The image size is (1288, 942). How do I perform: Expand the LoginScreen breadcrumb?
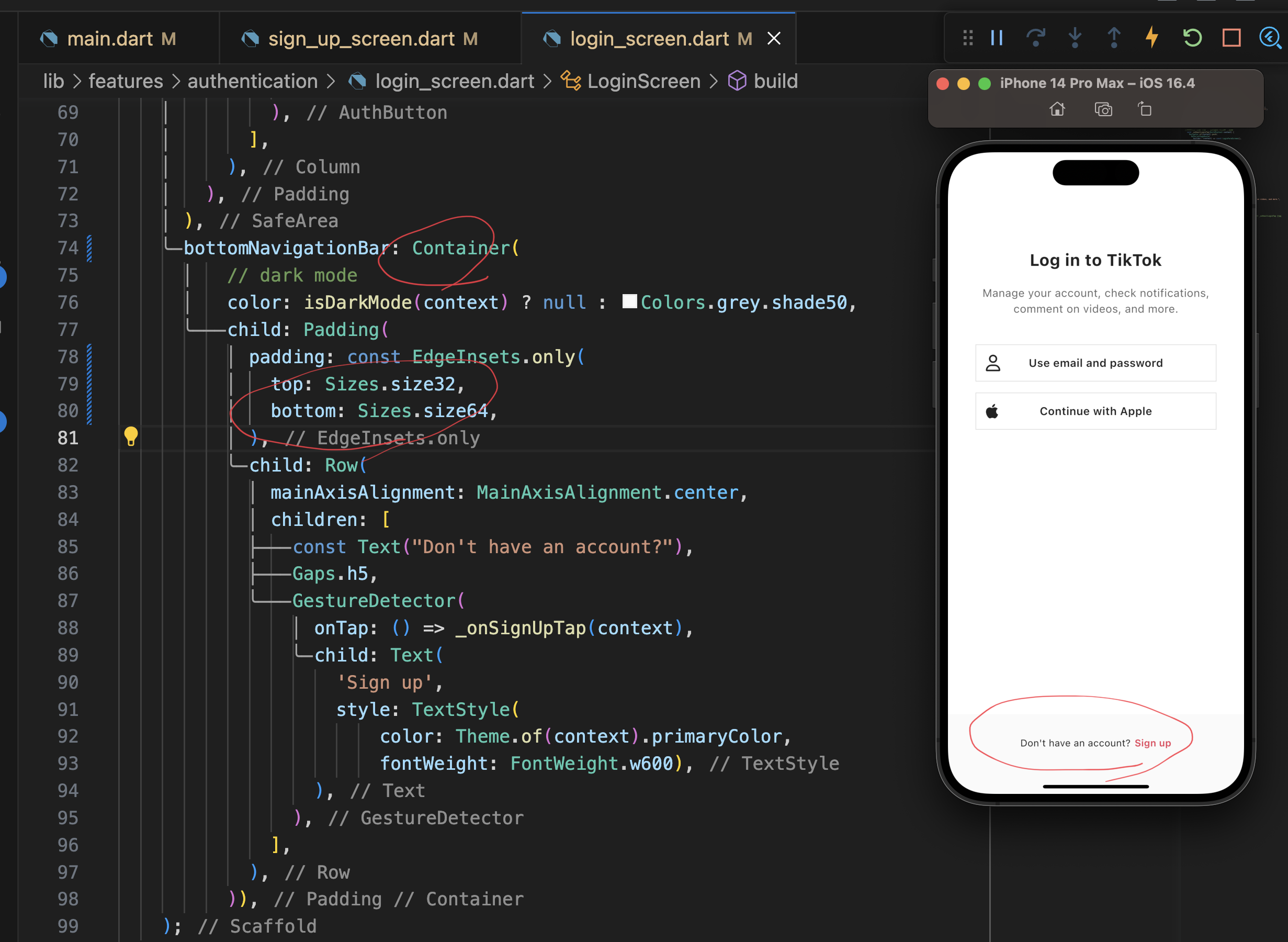click(643, 82)
